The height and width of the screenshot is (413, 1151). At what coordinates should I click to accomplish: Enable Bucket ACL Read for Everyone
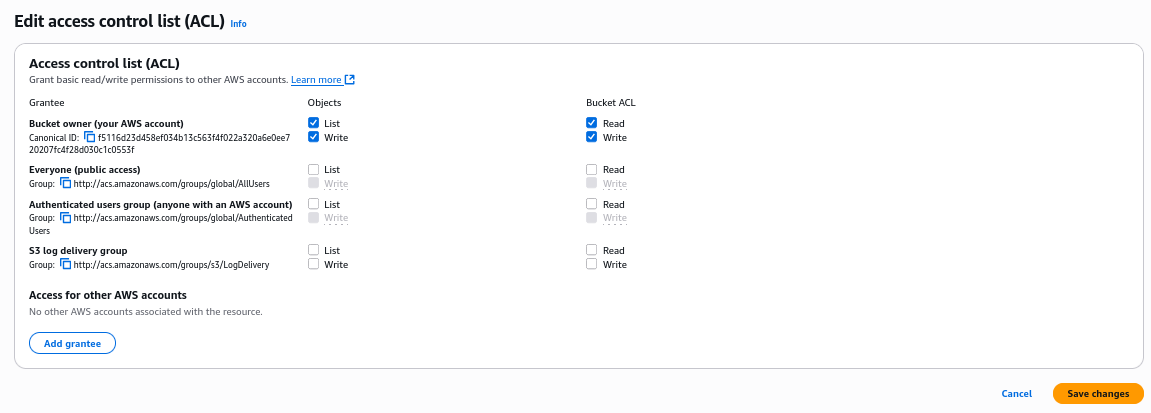tap(592, 169)
